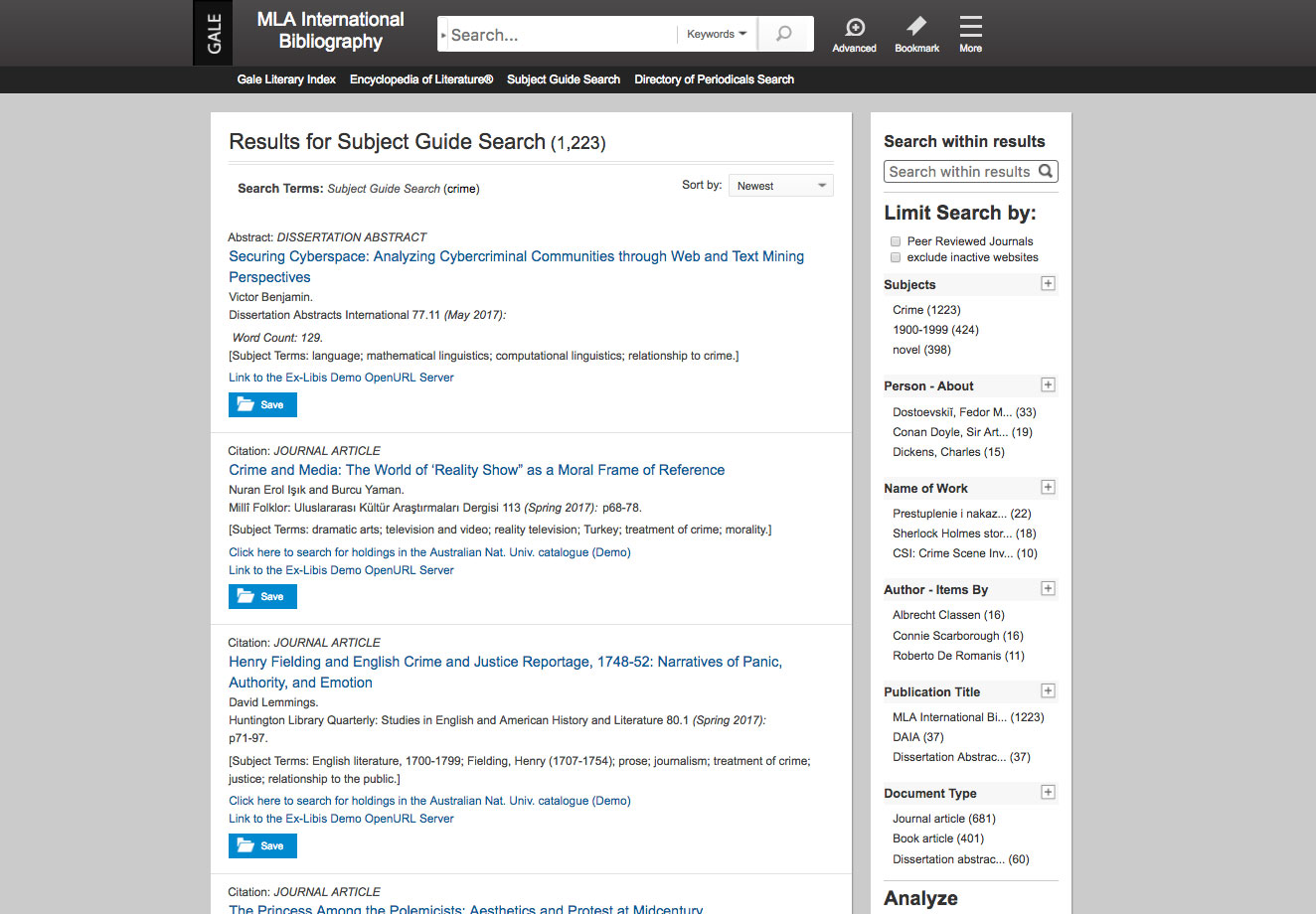Filter by person Dostoevskiĭ, Fedor
1316x914 pixels.
coord(964,412)
